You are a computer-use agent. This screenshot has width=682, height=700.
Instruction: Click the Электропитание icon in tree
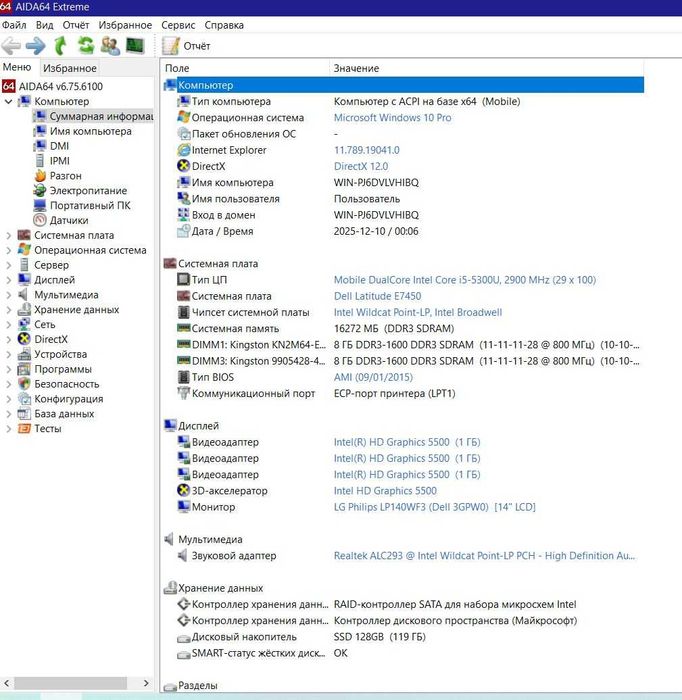pos(40,191)
